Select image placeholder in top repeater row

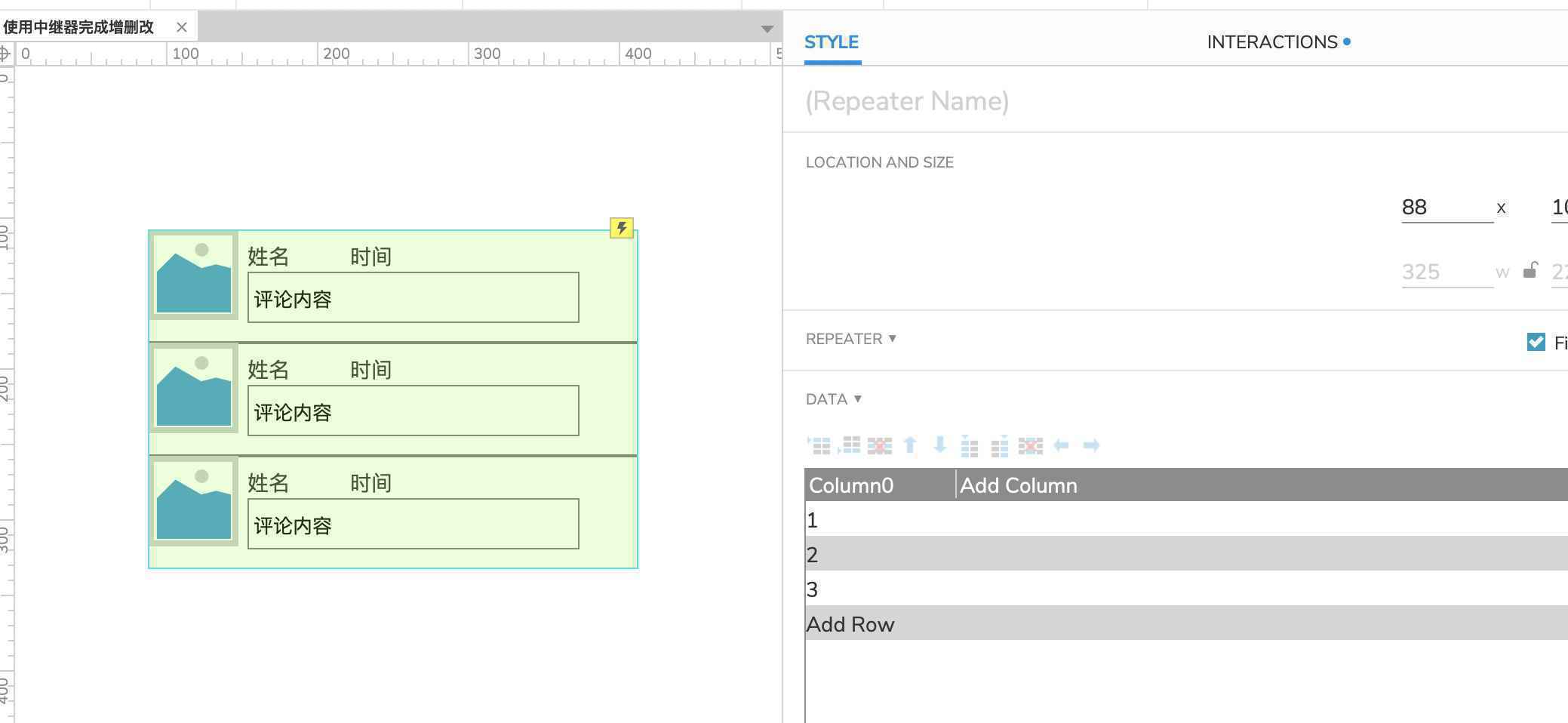[194, 275]
